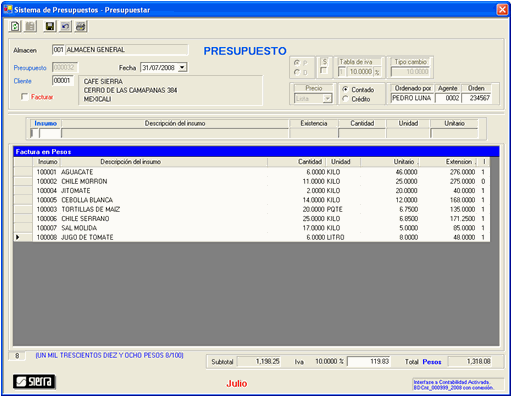Select the CEBOLLA BLANCA row
Viewport: 512px width, 397px height.
[x=252, y=200]
